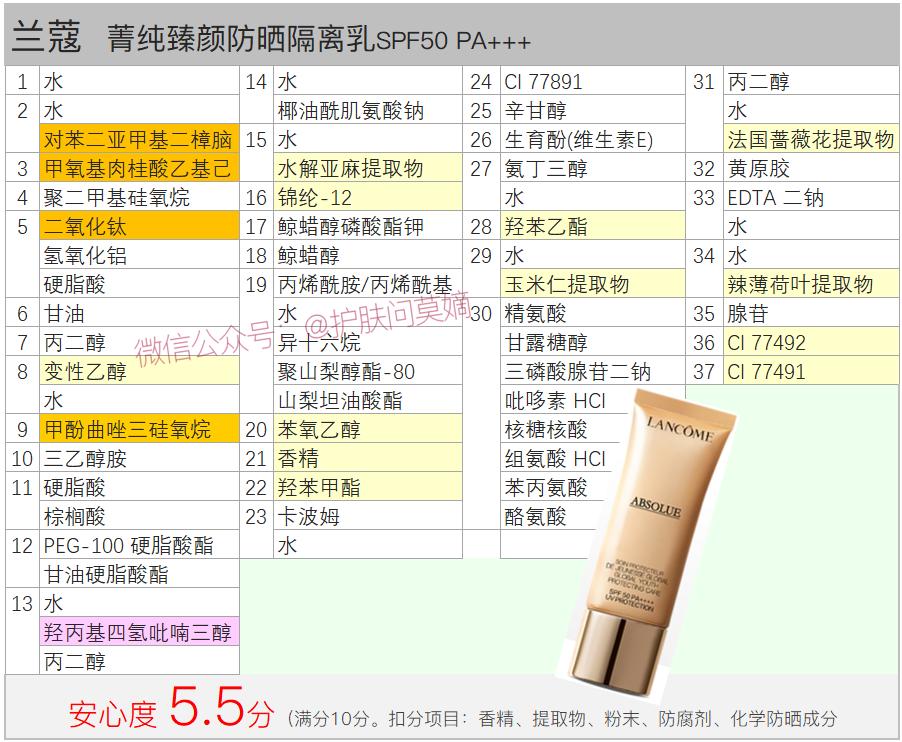Click 硬脂酸 in row 11
This screenshot has height=742, width=902.
click(x=139, y=487)
